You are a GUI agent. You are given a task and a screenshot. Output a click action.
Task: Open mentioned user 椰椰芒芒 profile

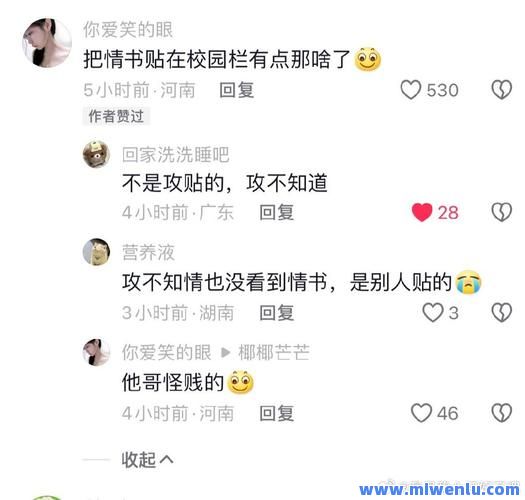pyautogui.click(x=274, y=352)
